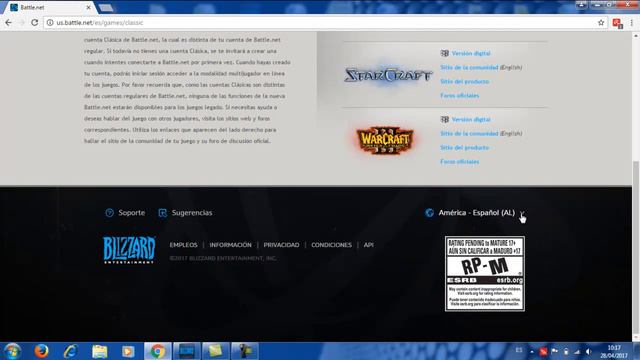640x360 pixels.
Task: Open the CONDICIONES footer link
Action: click(331, 245)
